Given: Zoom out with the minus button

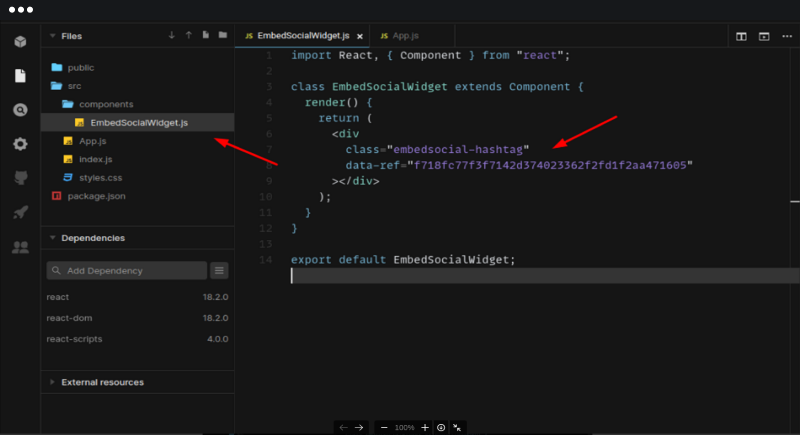Looking at the screenshot, I should click(x=384, y=427).
